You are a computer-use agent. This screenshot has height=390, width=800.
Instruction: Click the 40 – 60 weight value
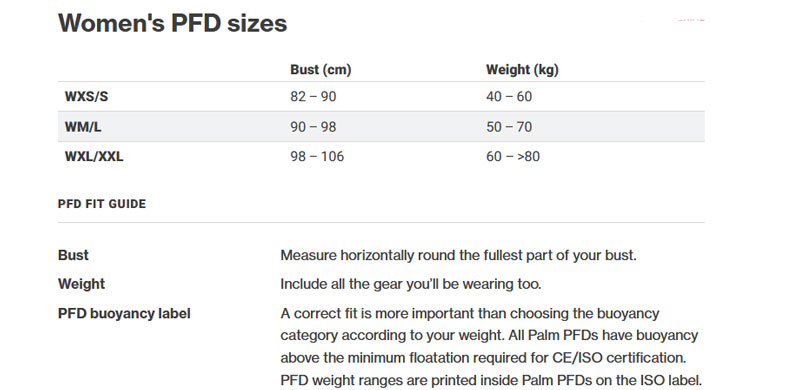(509, 96)
